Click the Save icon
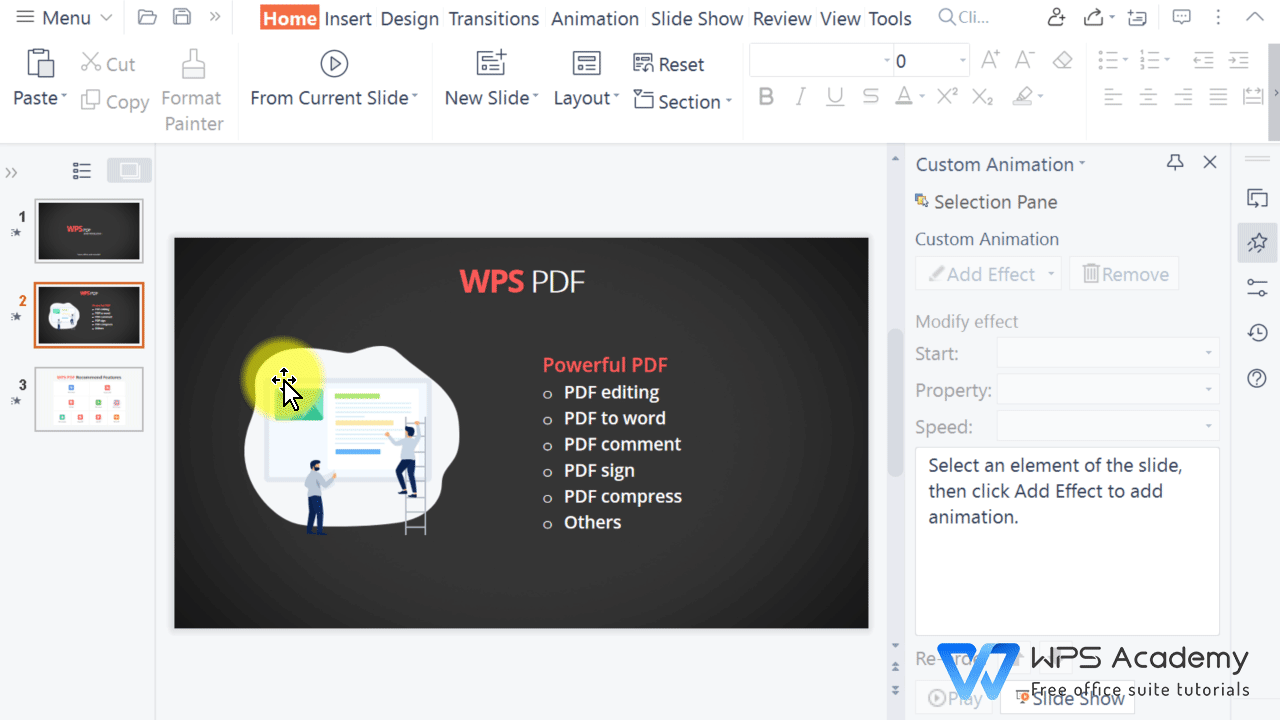The width and height of the screenshot is (1280, 720). click(182, 17)
